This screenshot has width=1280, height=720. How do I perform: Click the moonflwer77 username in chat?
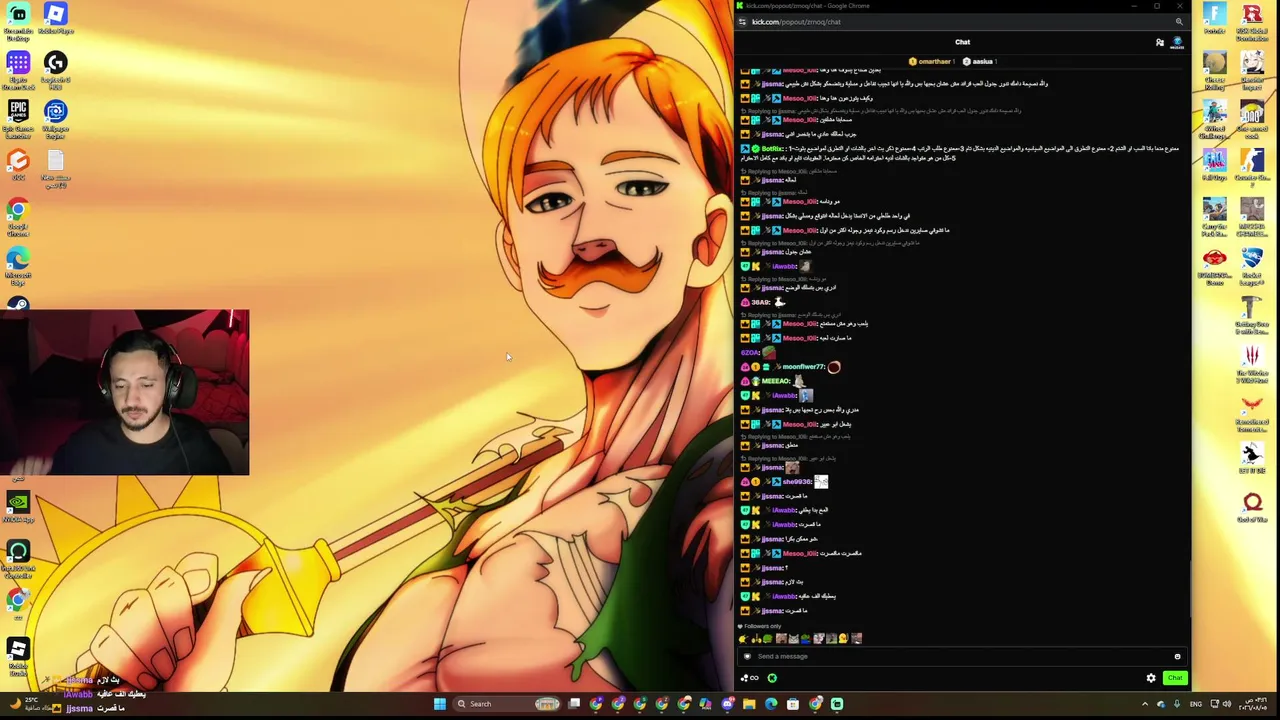coord(804,367)
